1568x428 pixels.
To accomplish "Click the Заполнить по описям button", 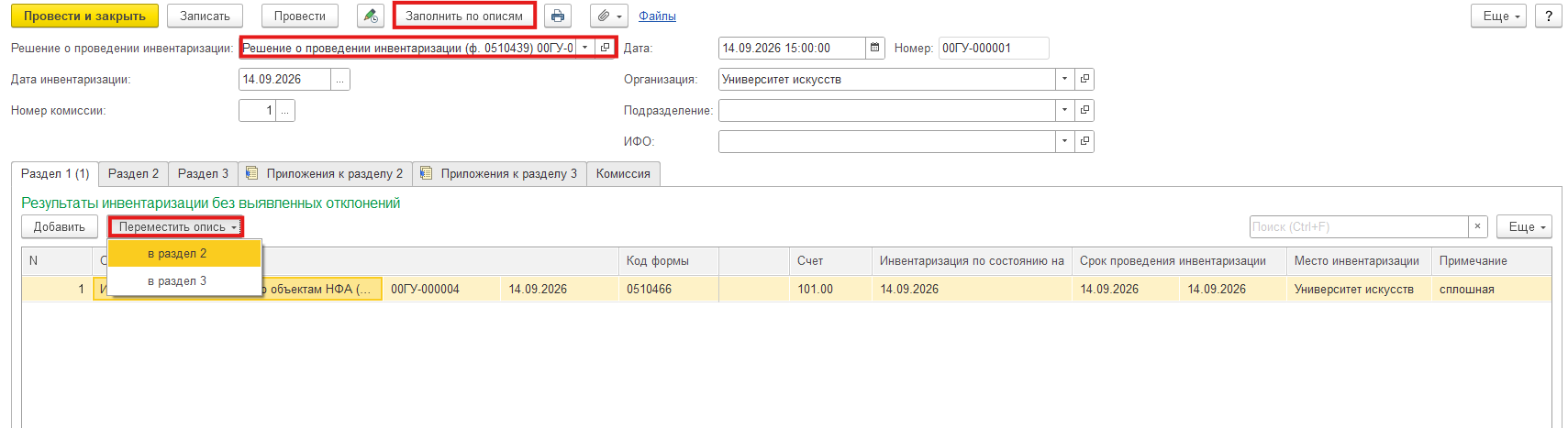I will click(x=464, y=16).
